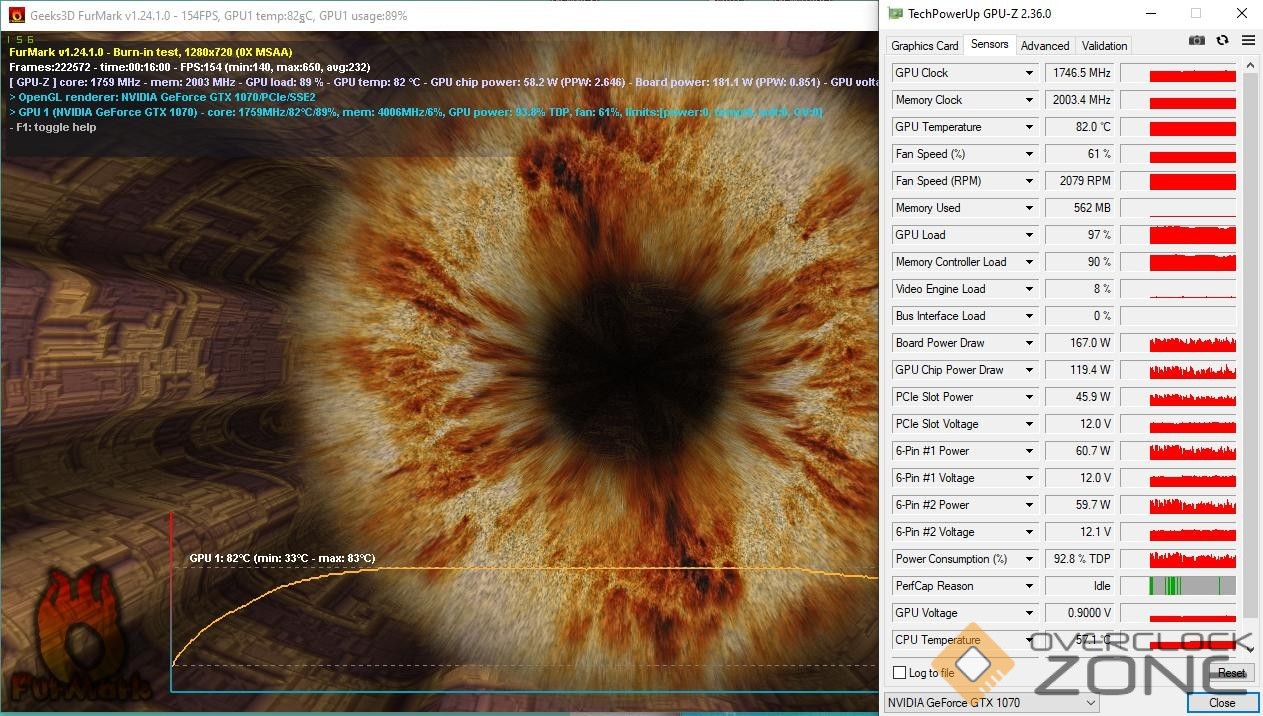This screenshot has width=1263, height=716.
Task: Click the GPU-Z app icon in title bar
Action: click(894, 14)
